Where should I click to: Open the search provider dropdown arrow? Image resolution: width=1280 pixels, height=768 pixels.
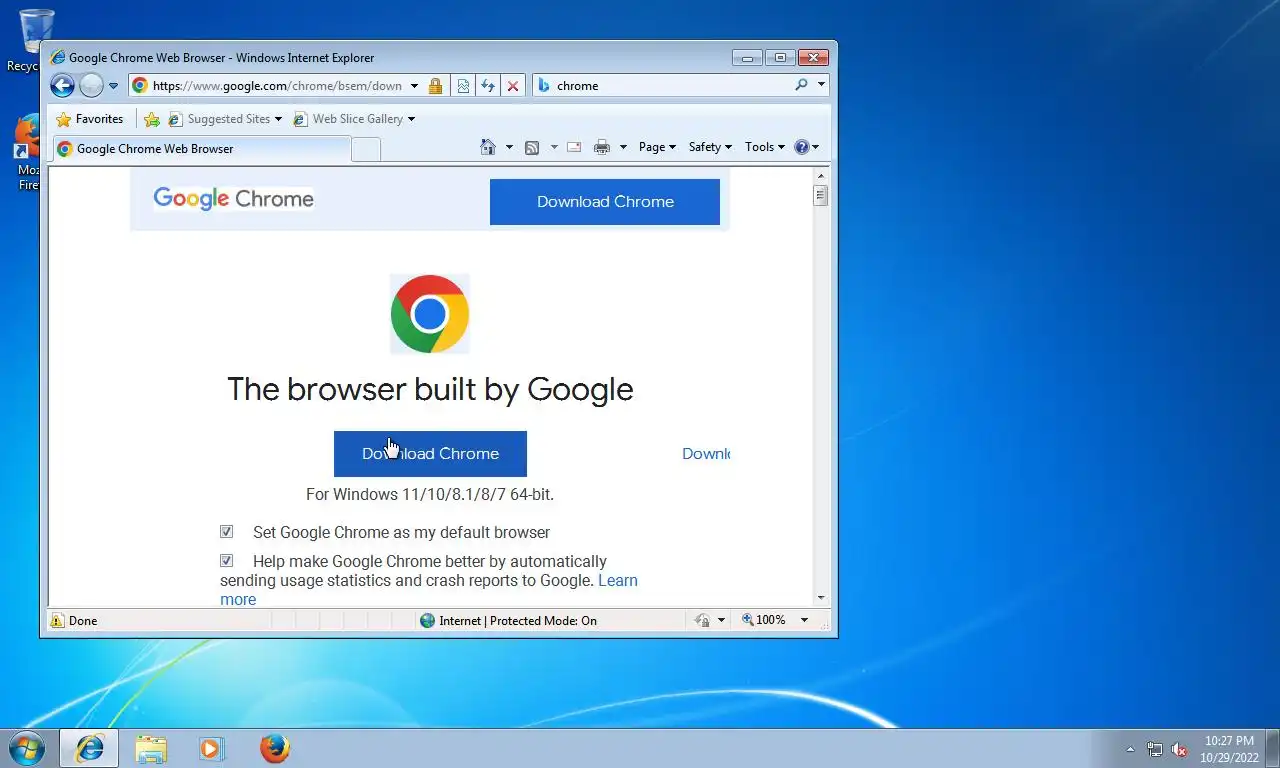tap(821, 85)
